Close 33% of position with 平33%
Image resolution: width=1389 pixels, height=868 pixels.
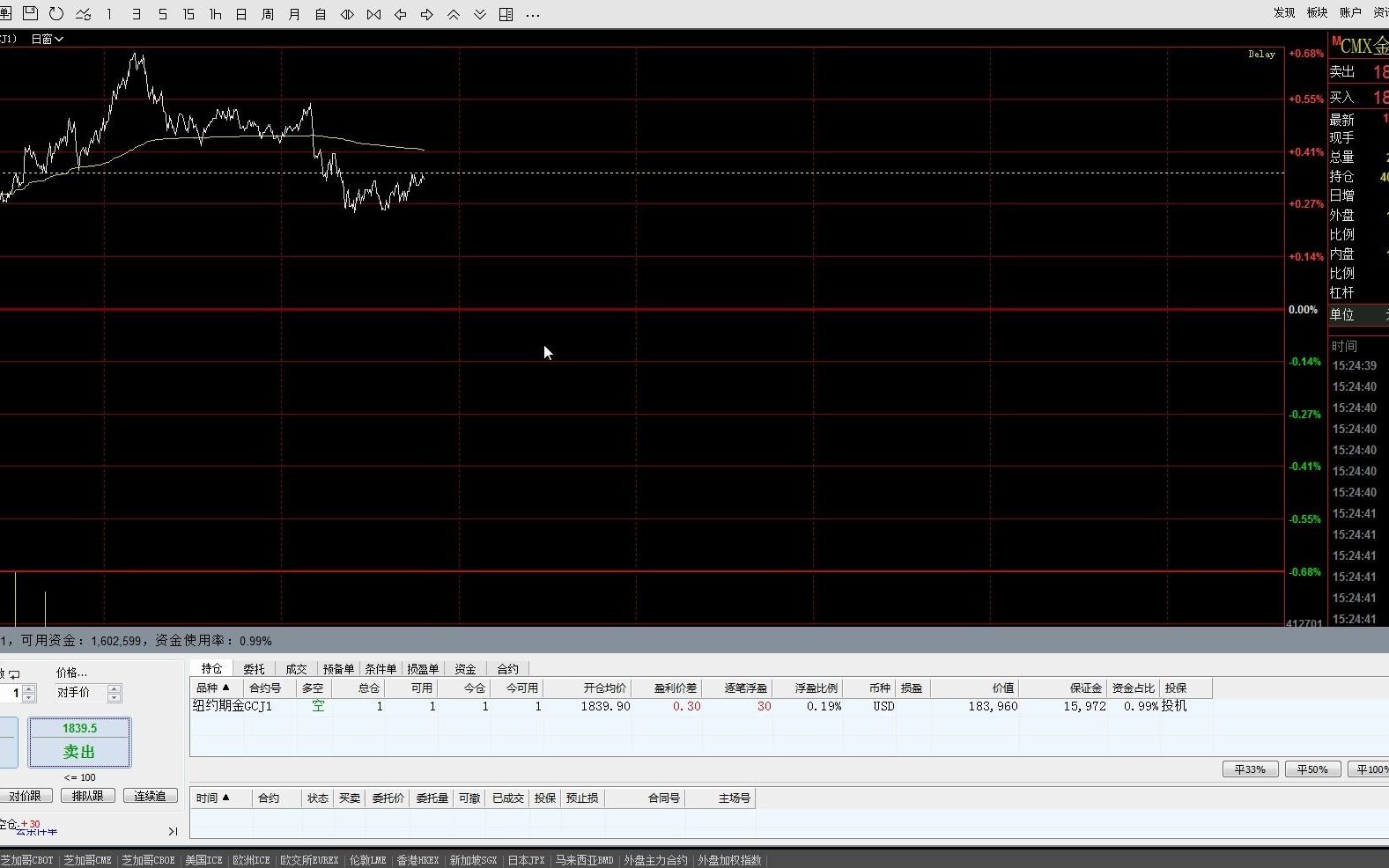(x=1250, y=769)
